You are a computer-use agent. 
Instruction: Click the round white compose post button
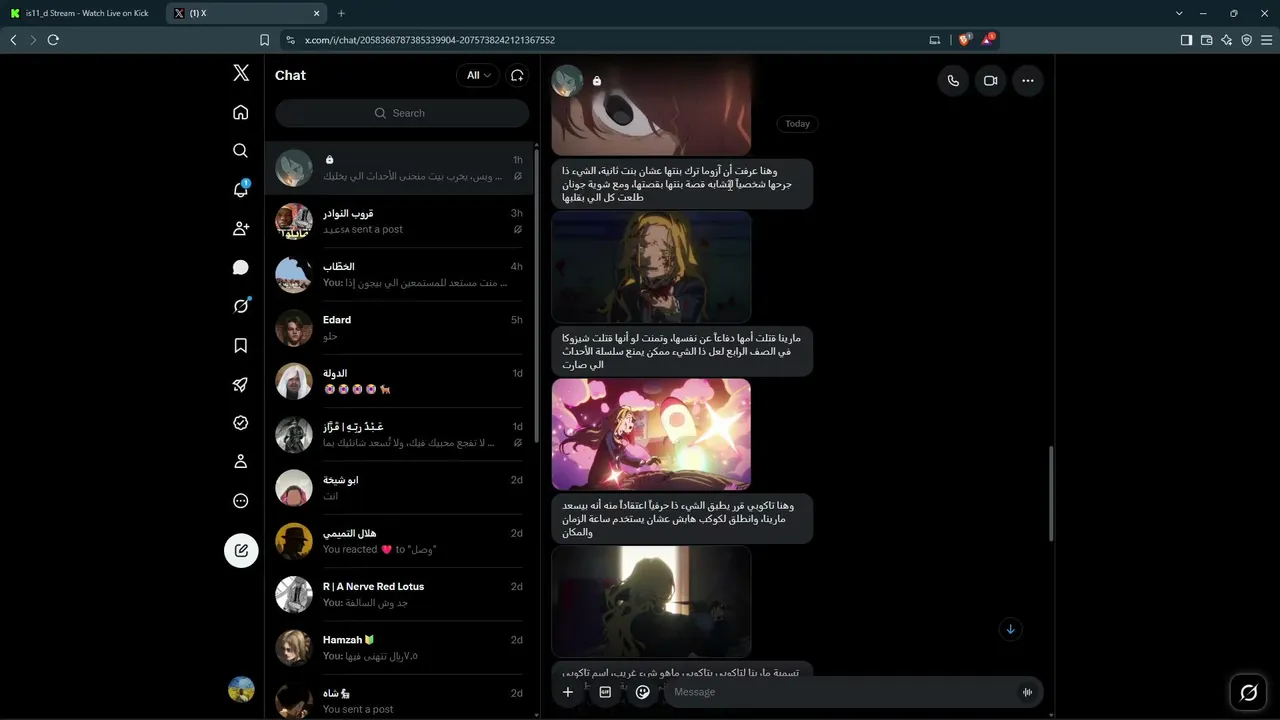(241, 550)
